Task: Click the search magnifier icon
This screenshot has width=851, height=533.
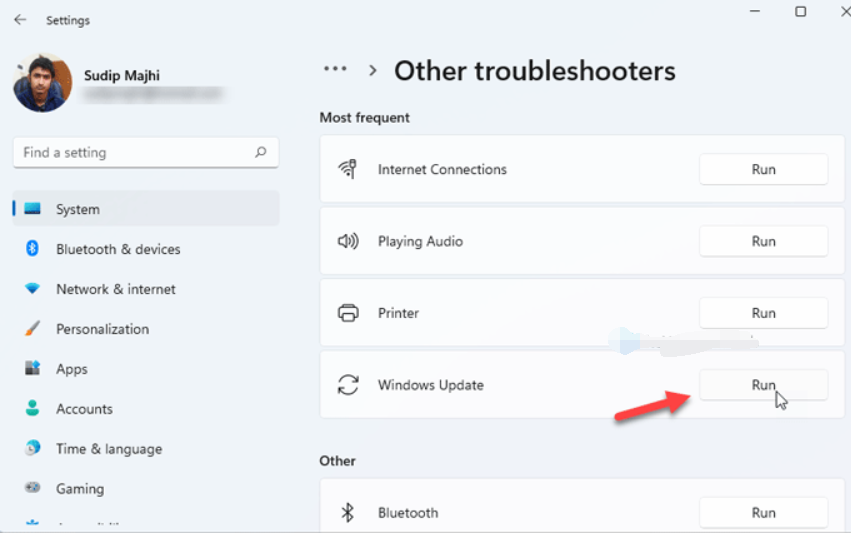Action: [261, 153]
